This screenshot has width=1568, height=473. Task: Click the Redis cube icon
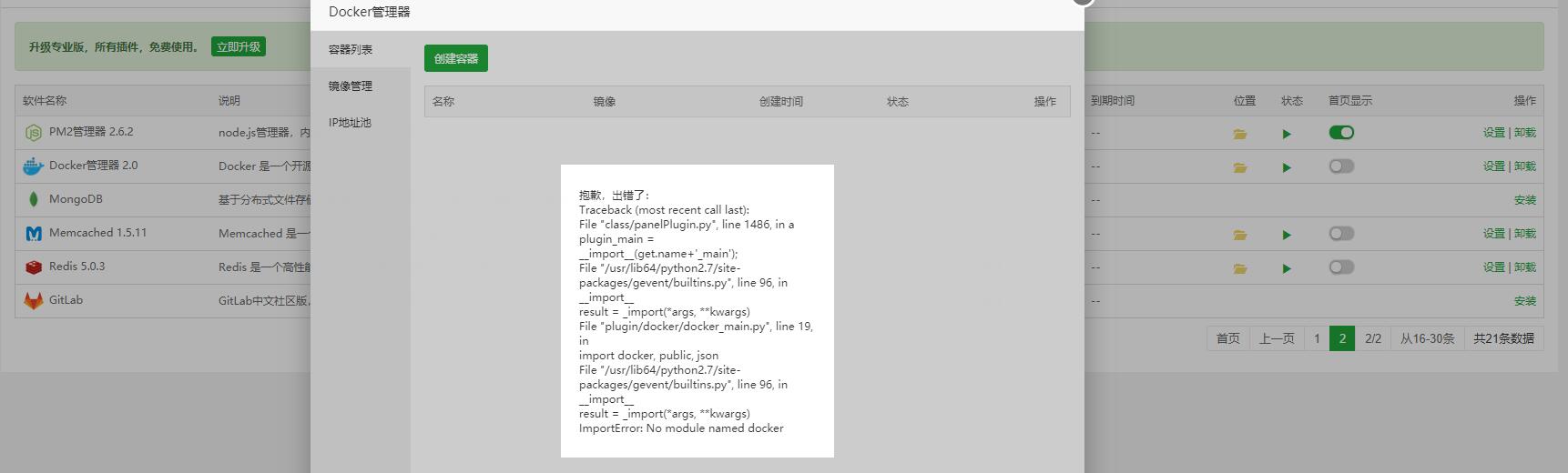[34, 267]
